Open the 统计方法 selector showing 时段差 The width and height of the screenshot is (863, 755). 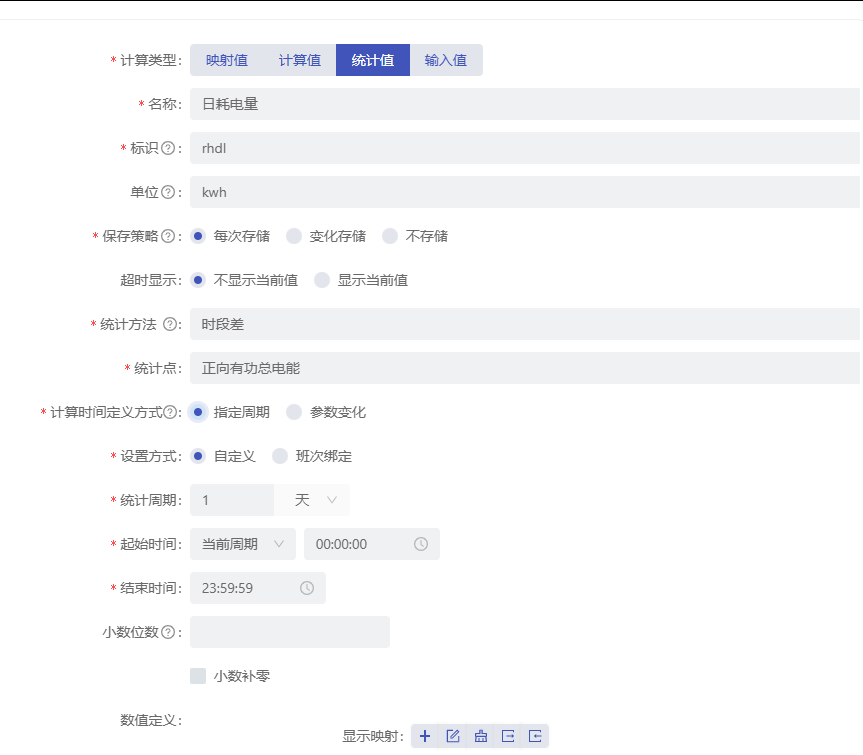coord(300,324)
